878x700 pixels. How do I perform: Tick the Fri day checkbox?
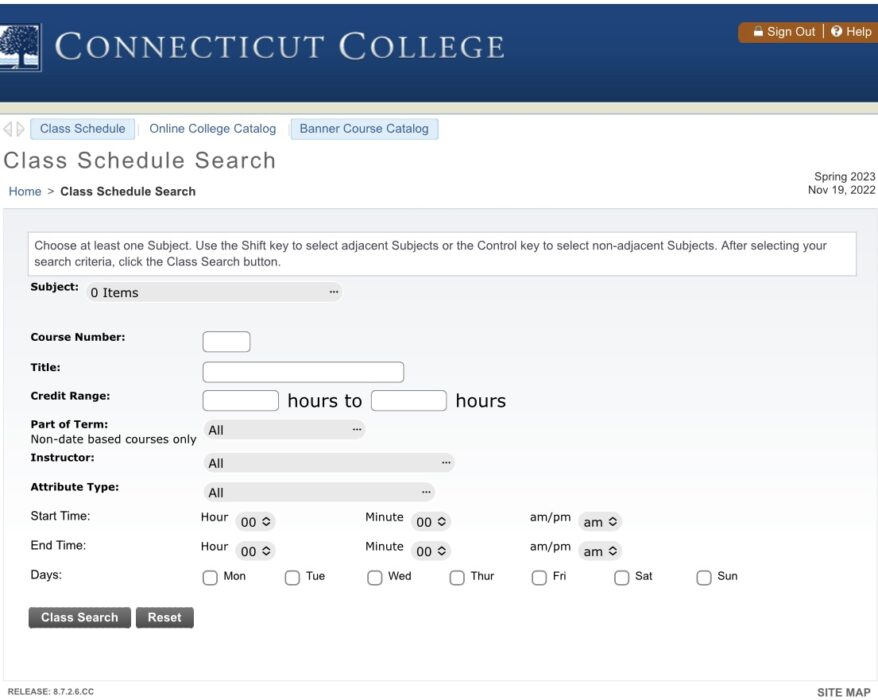(539, 577)
